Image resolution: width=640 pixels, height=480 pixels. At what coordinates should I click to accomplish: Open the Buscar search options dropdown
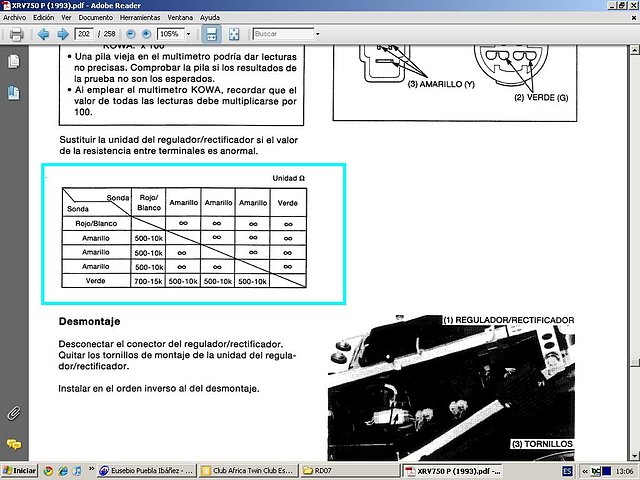pos(318,34)
